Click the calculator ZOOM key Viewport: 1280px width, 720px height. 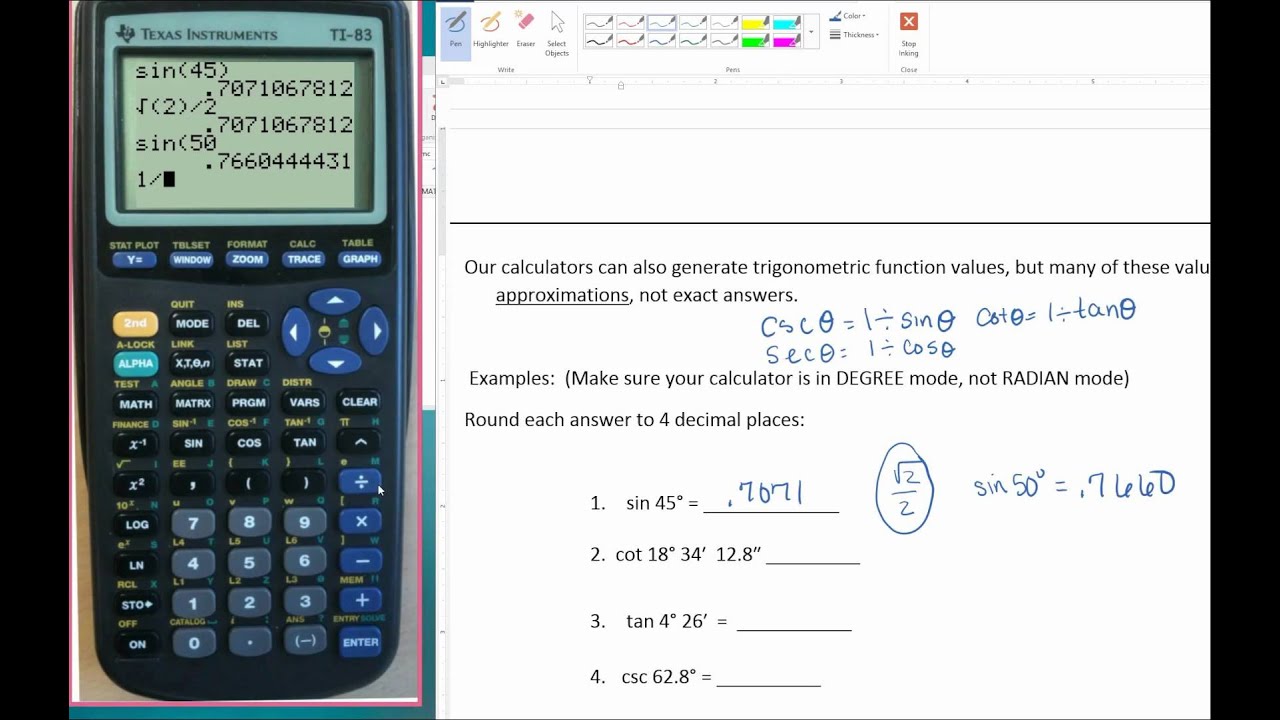[x=248, y=259]
